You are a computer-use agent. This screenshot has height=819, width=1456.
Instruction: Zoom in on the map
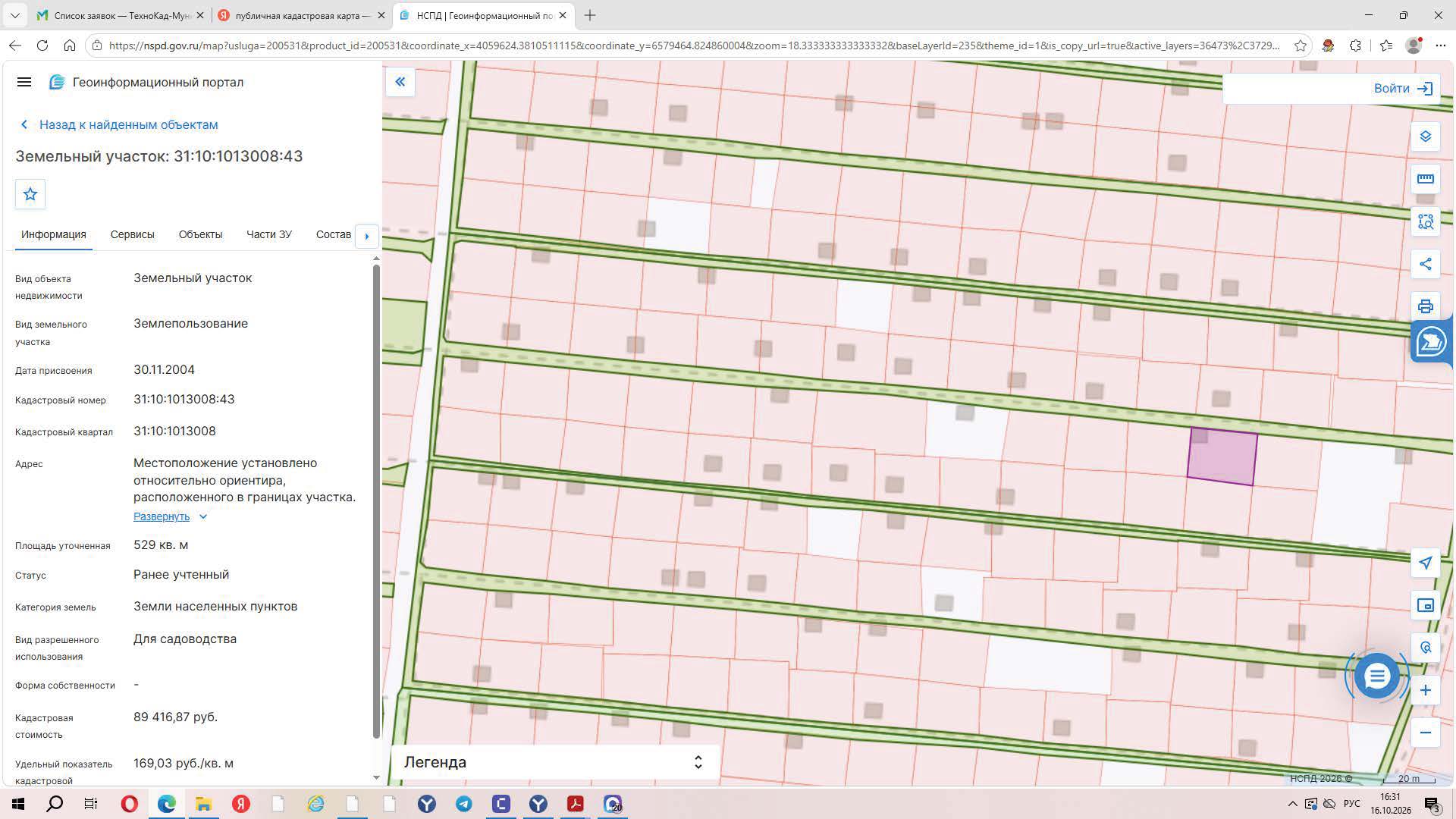point(1426,690)
